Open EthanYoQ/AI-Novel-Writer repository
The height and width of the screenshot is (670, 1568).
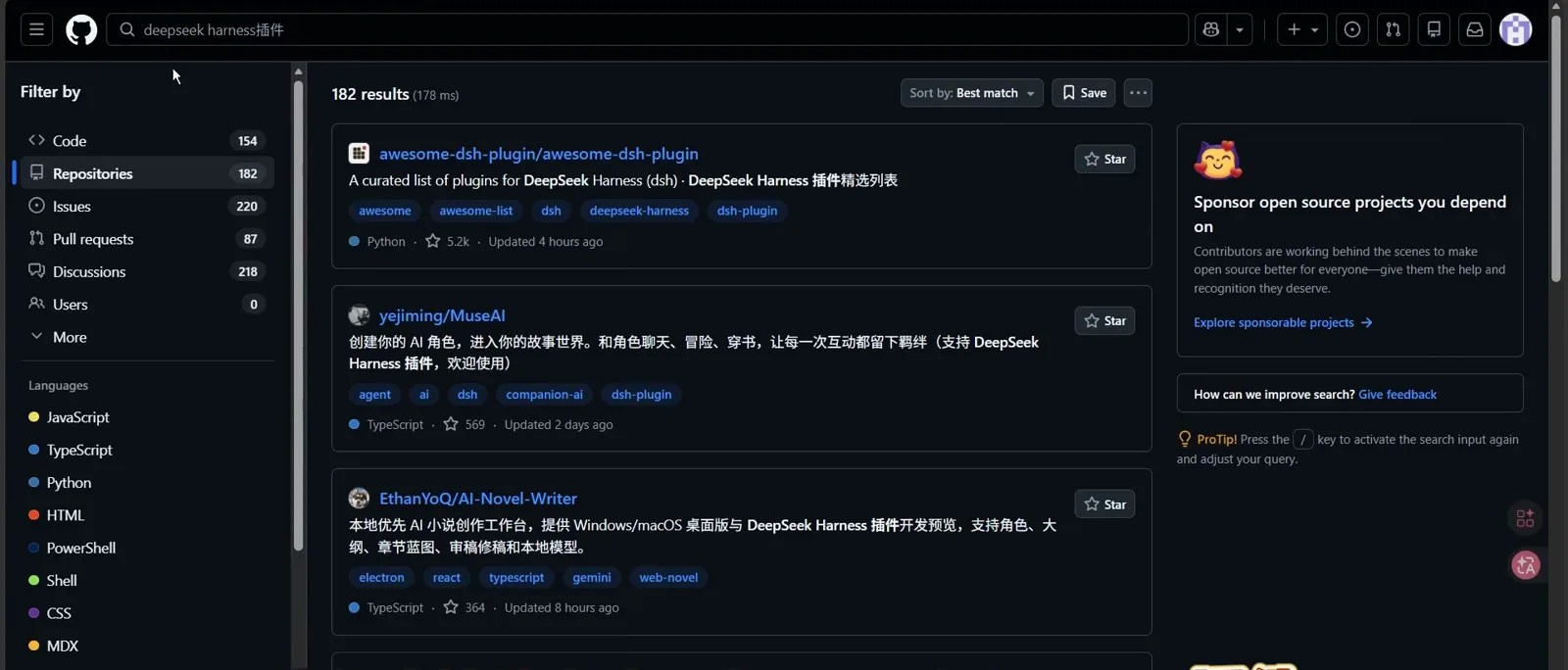click(x=478, y=499)
